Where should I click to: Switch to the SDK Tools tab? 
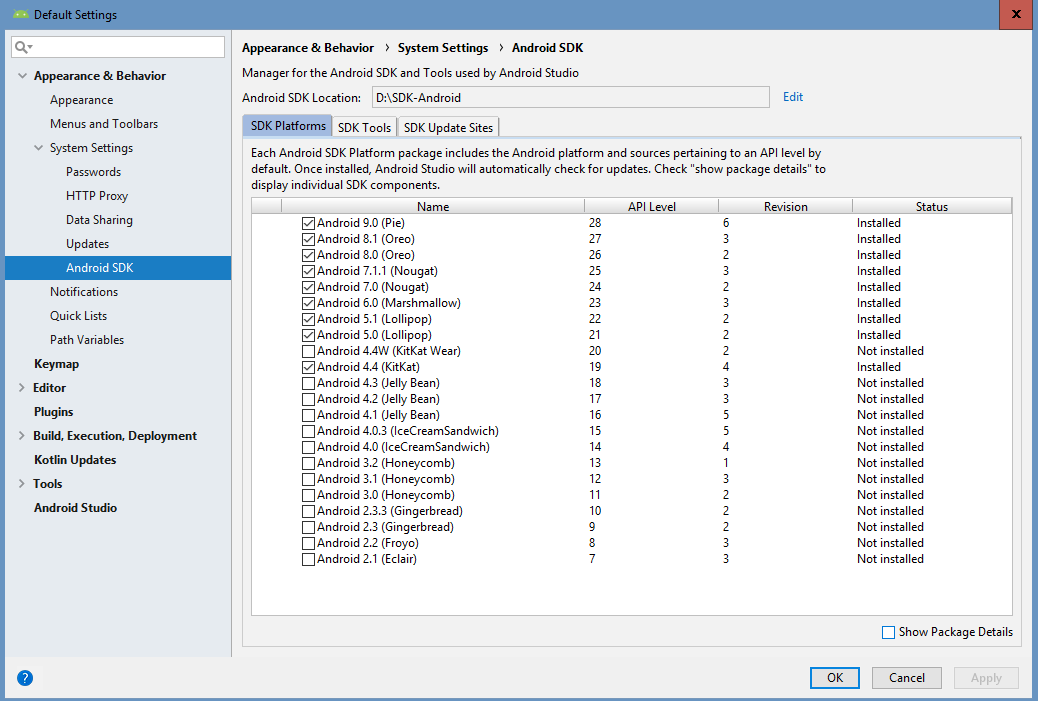(x=364, y=127)
